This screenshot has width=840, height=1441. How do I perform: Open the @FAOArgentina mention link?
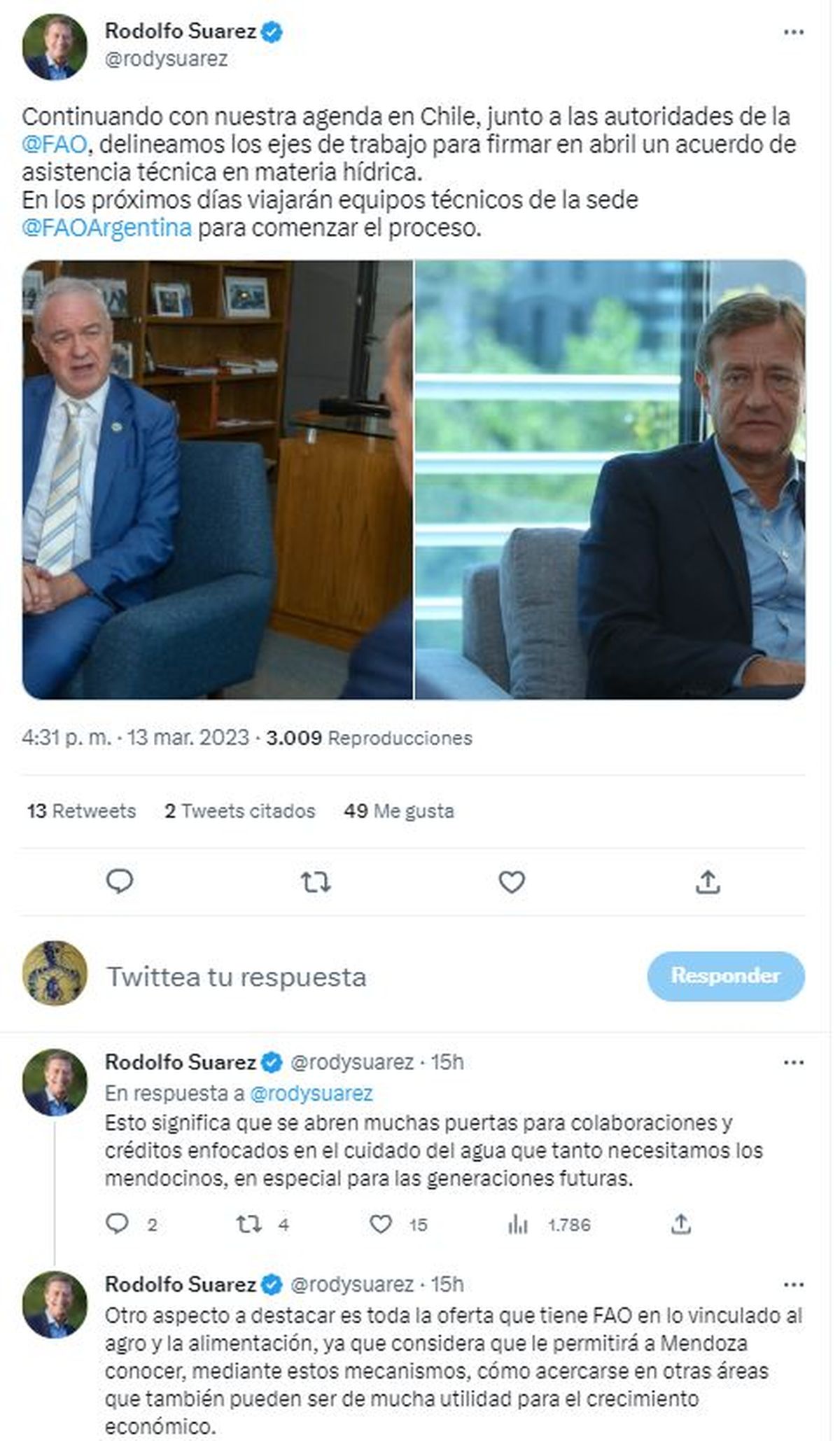(x=106, y=228)
